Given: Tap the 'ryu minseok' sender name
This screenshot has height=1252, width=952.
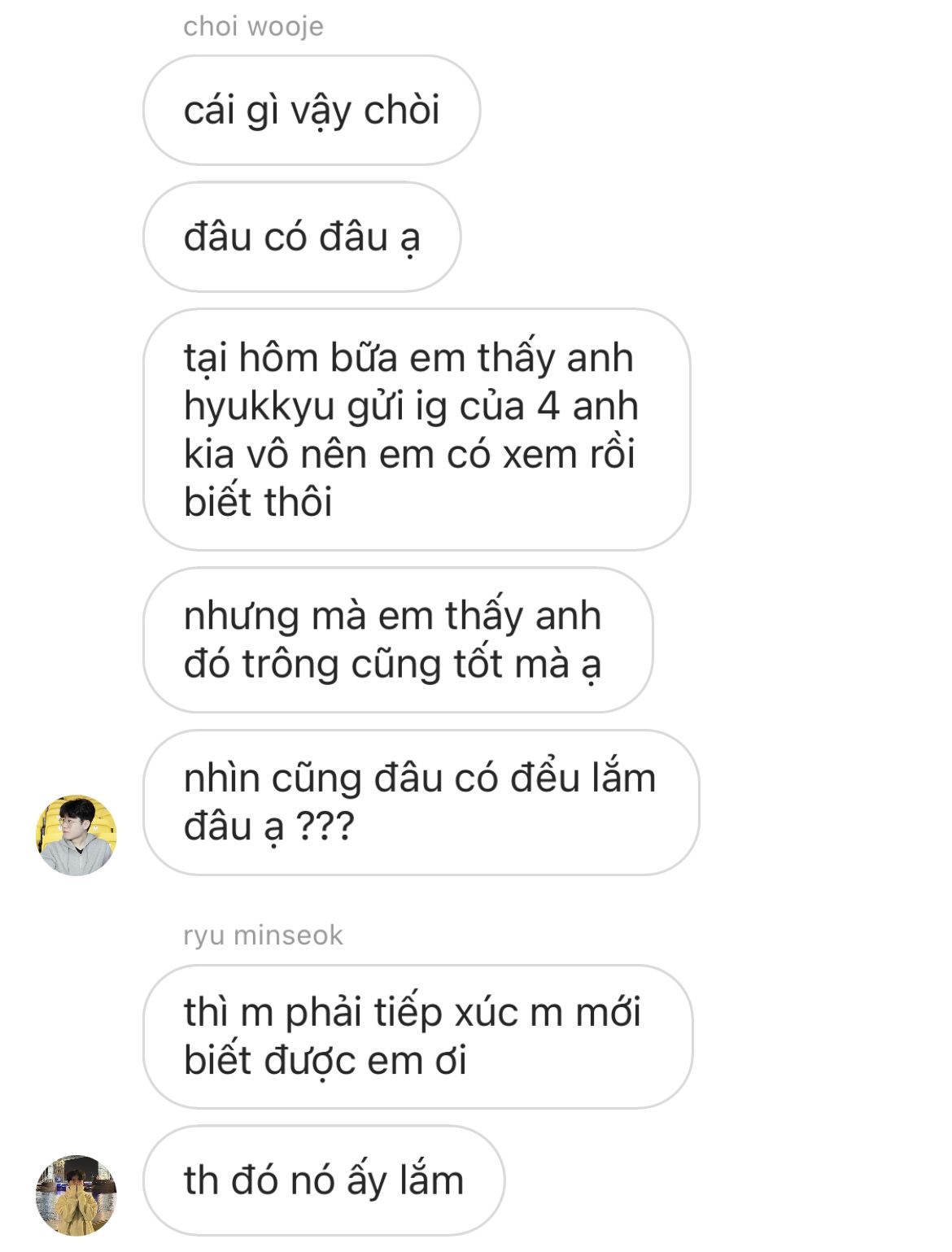Looking at the screenshot, I should point(263,936).
